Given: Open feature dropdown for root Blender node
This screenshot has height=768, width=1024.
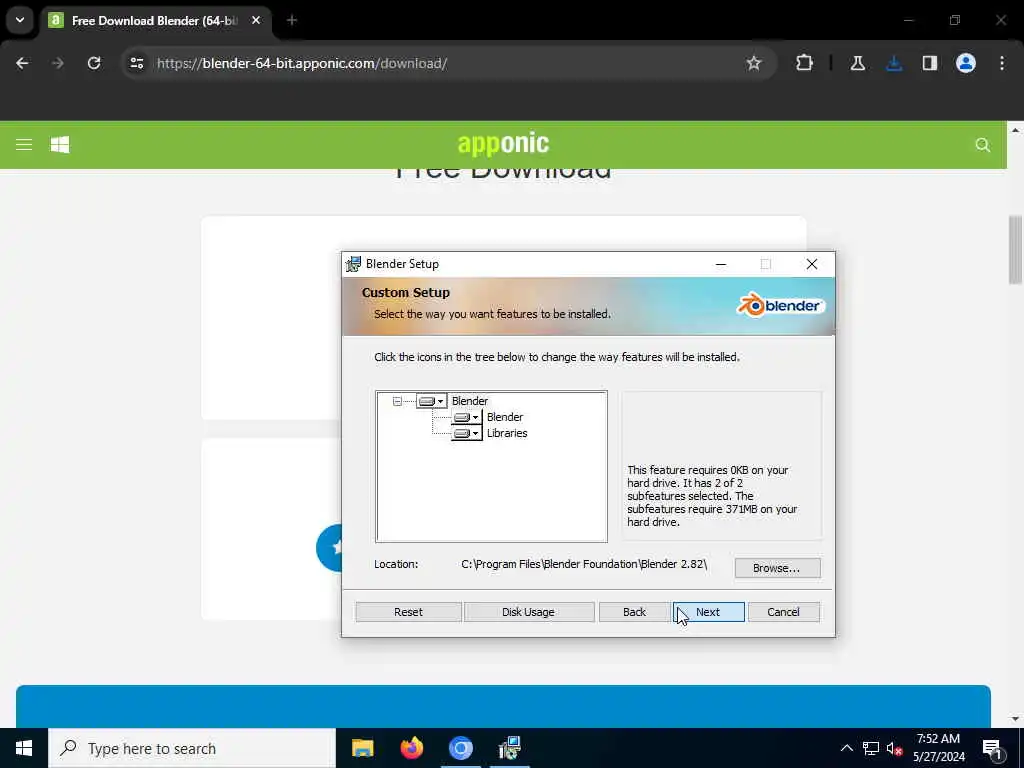Looking at the screenshot, I should pyautogui.click(x=432, y=401).
